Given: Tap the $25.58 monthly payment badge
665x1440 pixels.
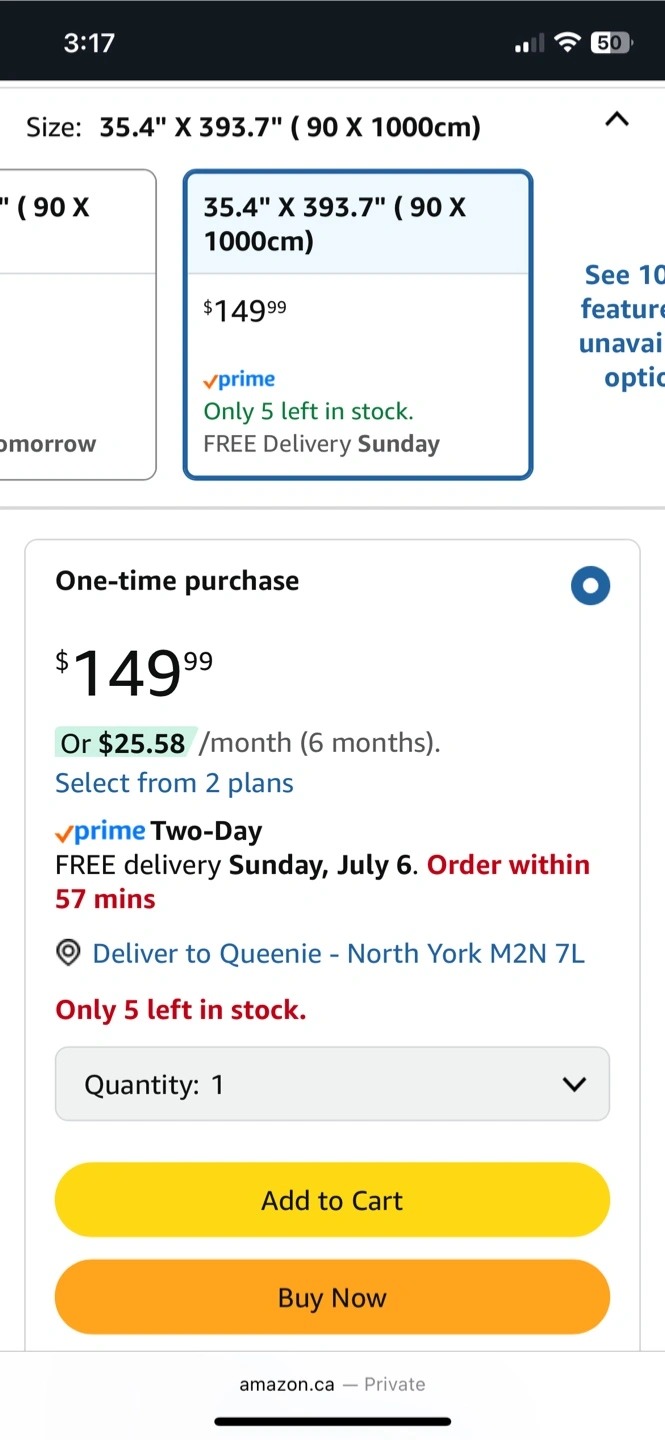Looking at the screenshot, I should pos(124,743).
